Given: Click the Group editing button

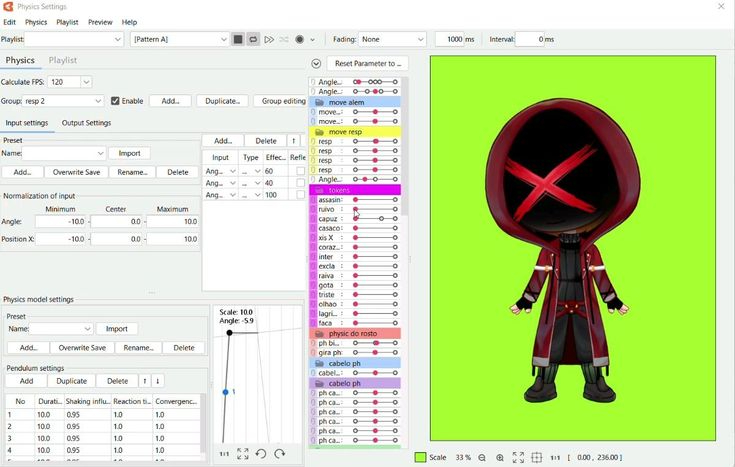Looking at the screenshot, I should tap(283, 101).
